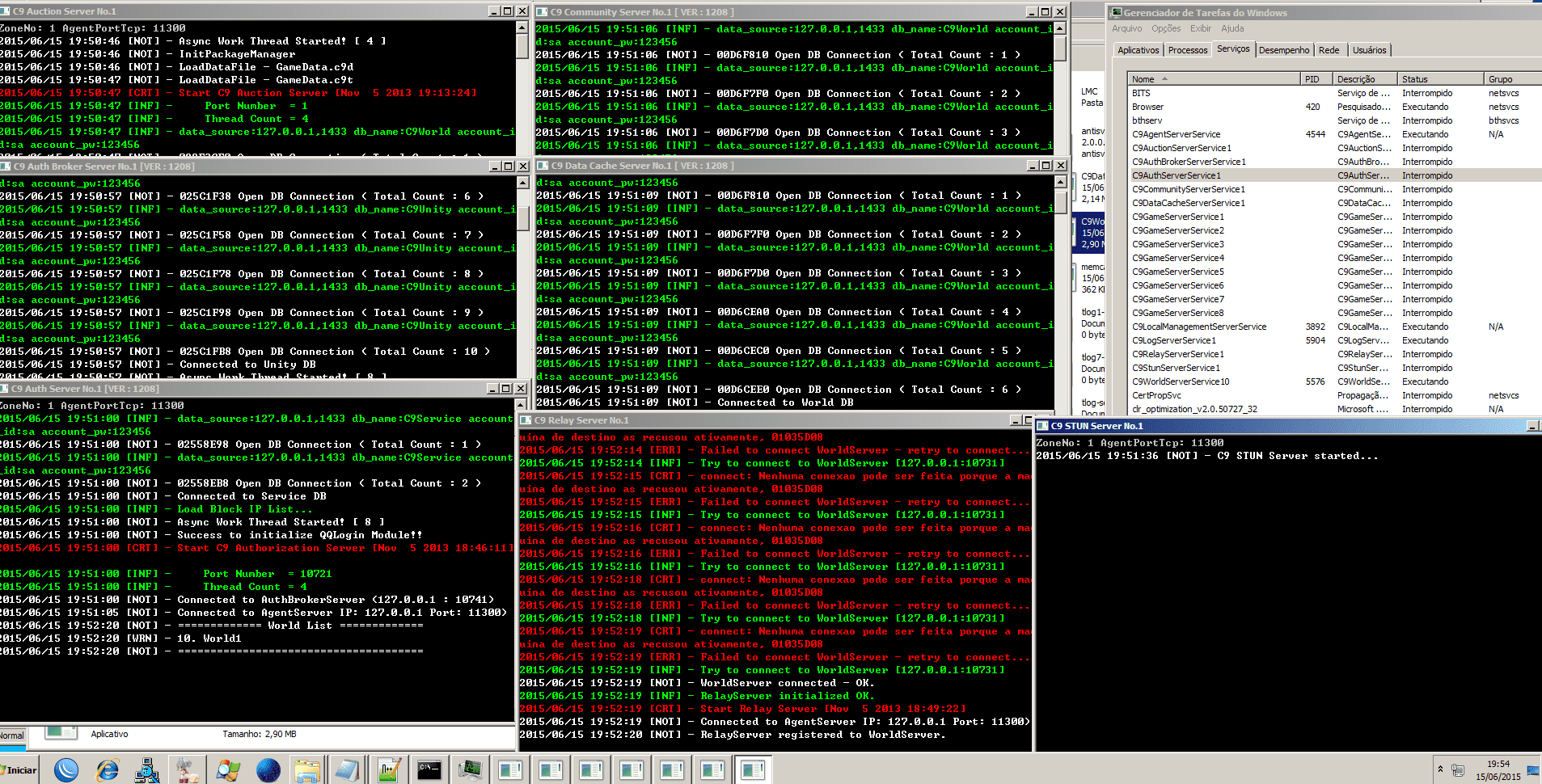The height and width of the screenshot is (784, 1542).
Task: Select the C9LogServerService1 row
Action: point(1335,340)
